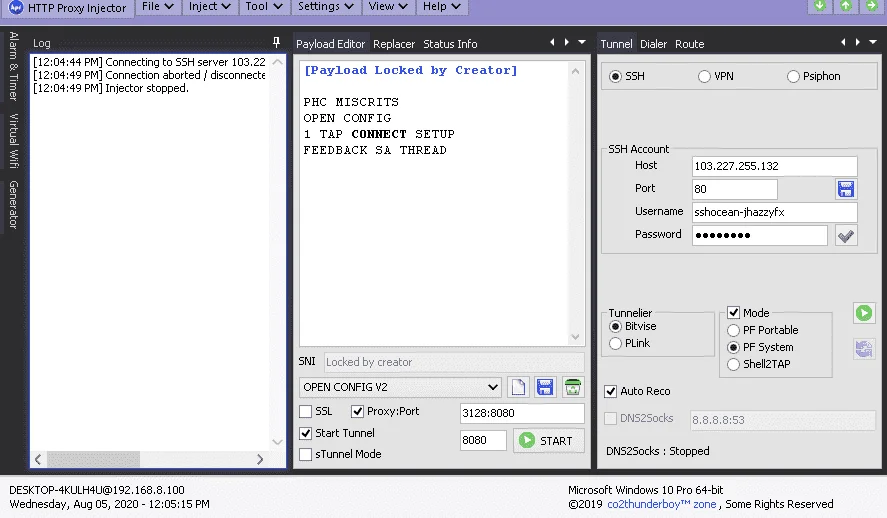Click the Proxy:Port value field 3128:8080
This screenshot has width=887, height=518.
click(522, 413)
